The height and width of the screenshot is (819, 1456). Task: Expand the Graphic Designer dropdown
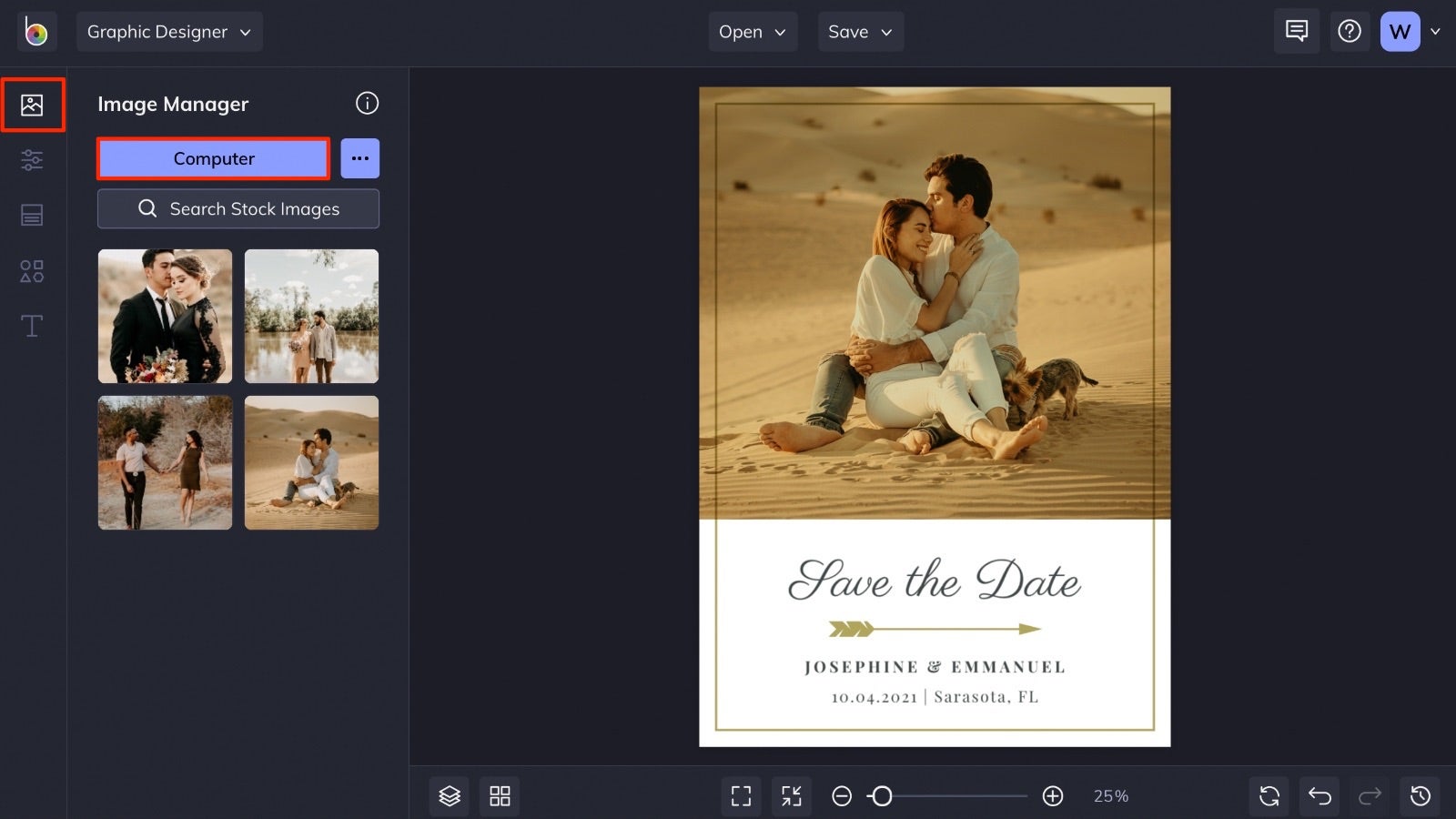tap(169, 32)
